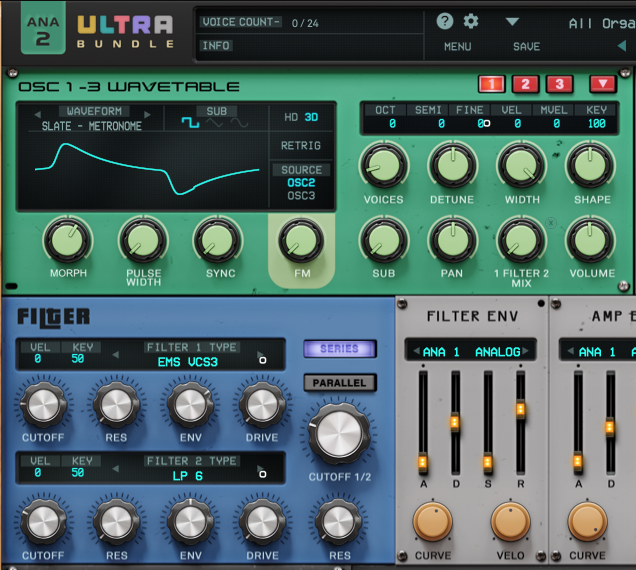Screen dimensions: 636x570
Task: Click SAVE preset button
Action: pos(526,47)
